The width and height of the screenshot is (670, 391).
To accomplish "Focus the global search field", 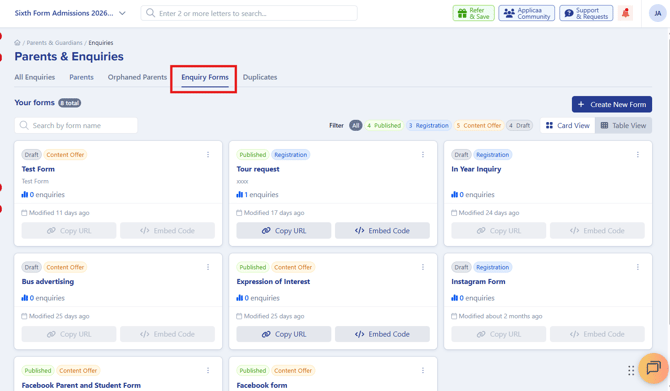I will pyautogui.click(x=249, y=13).
